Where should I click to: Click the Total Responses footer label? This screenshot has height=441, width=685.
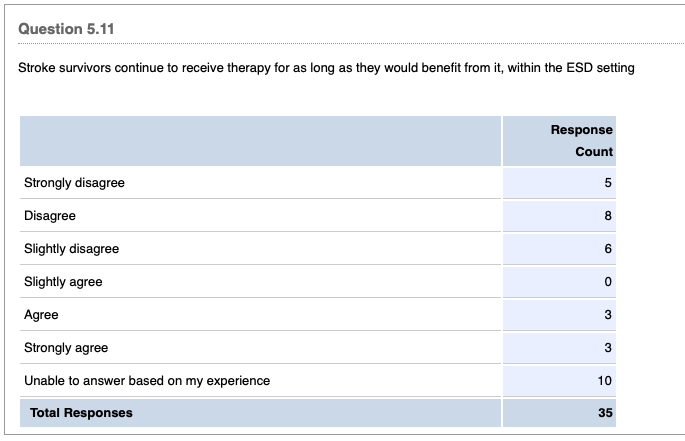[x=81, y=413]
